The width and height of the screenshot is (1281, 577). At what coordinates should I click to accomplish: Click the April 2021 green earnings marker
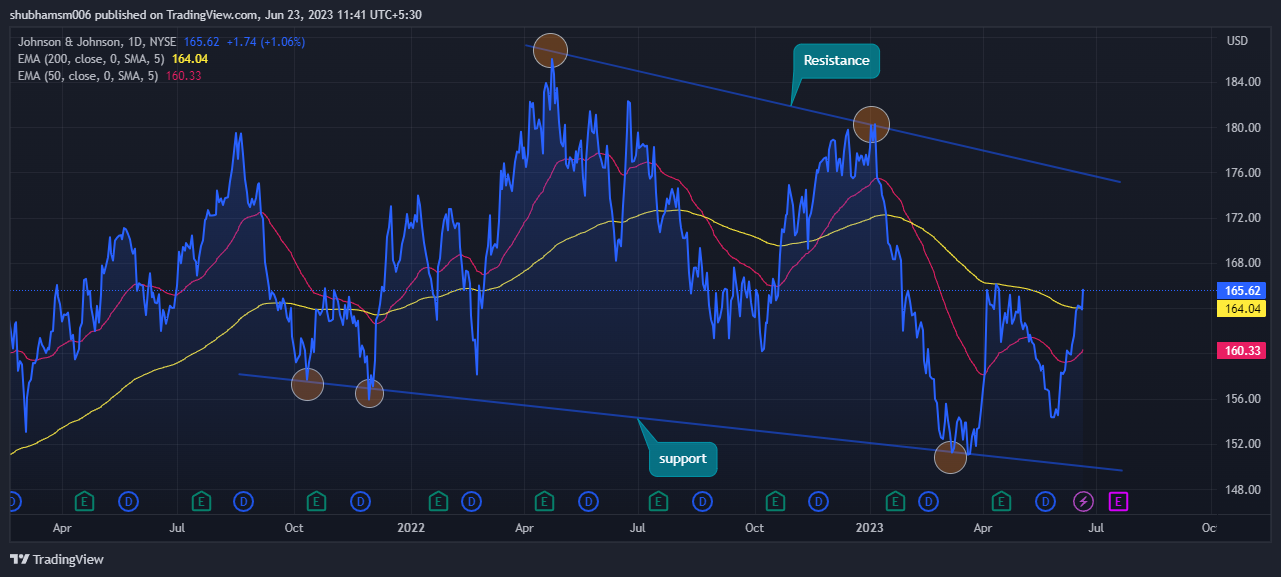coord(86,500)
